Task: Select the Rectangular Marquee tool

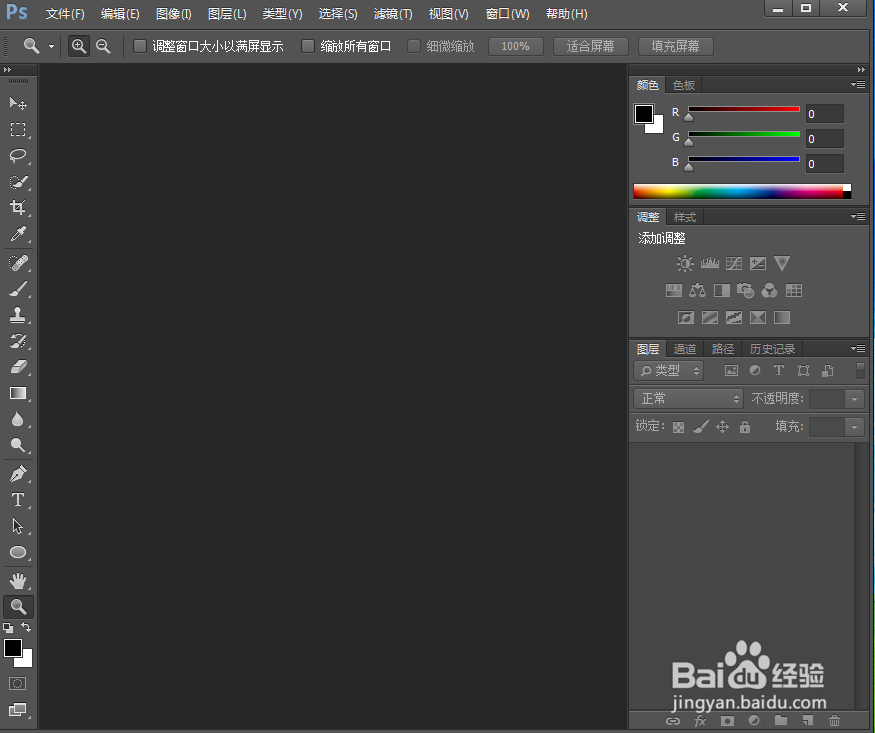Action: [x=18, y=129]
